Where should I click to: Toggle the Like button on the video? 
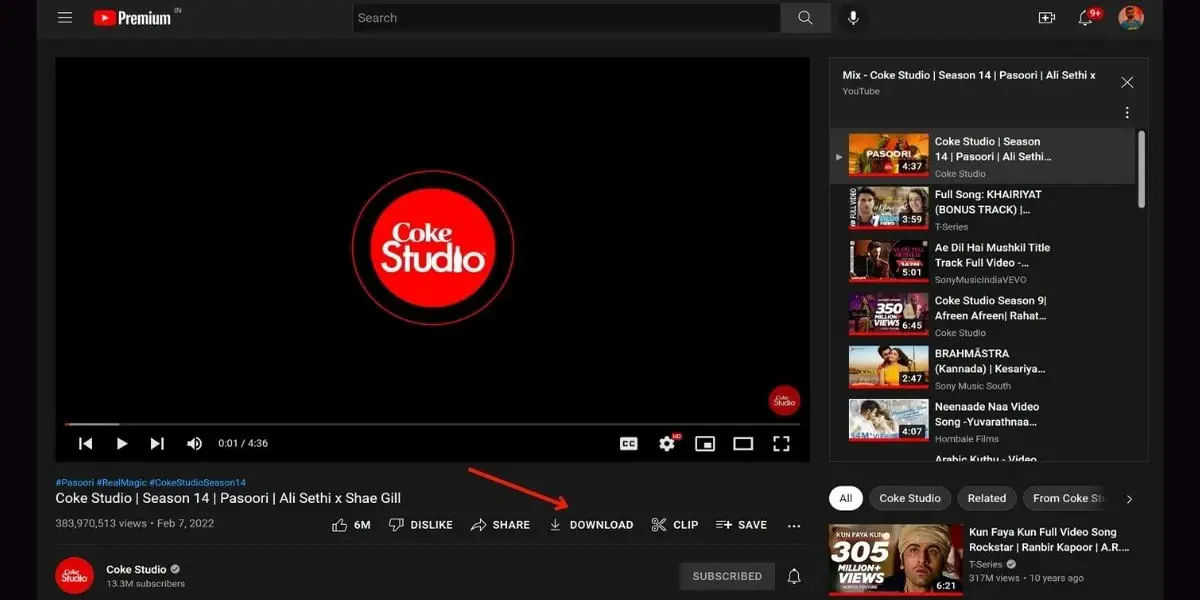(340, 524)
